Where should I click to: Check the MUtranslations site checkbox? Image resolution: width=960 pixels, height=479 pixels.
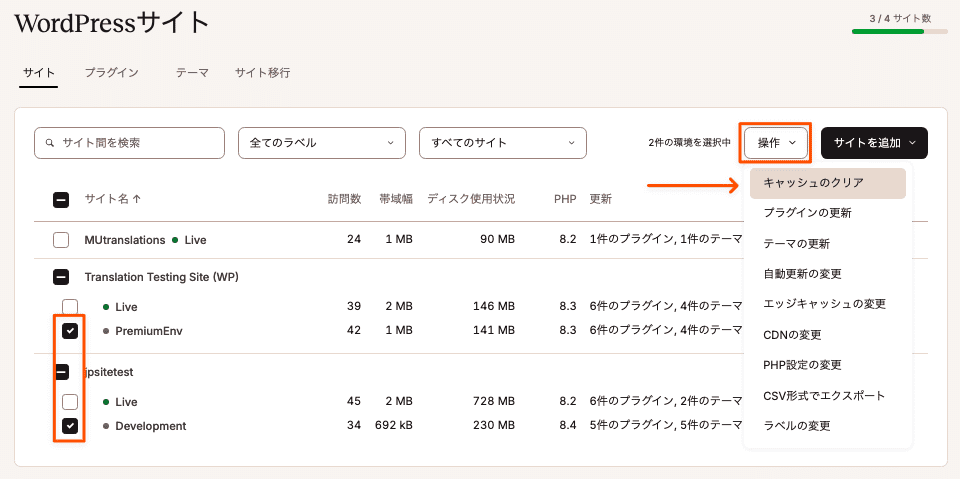61,240
